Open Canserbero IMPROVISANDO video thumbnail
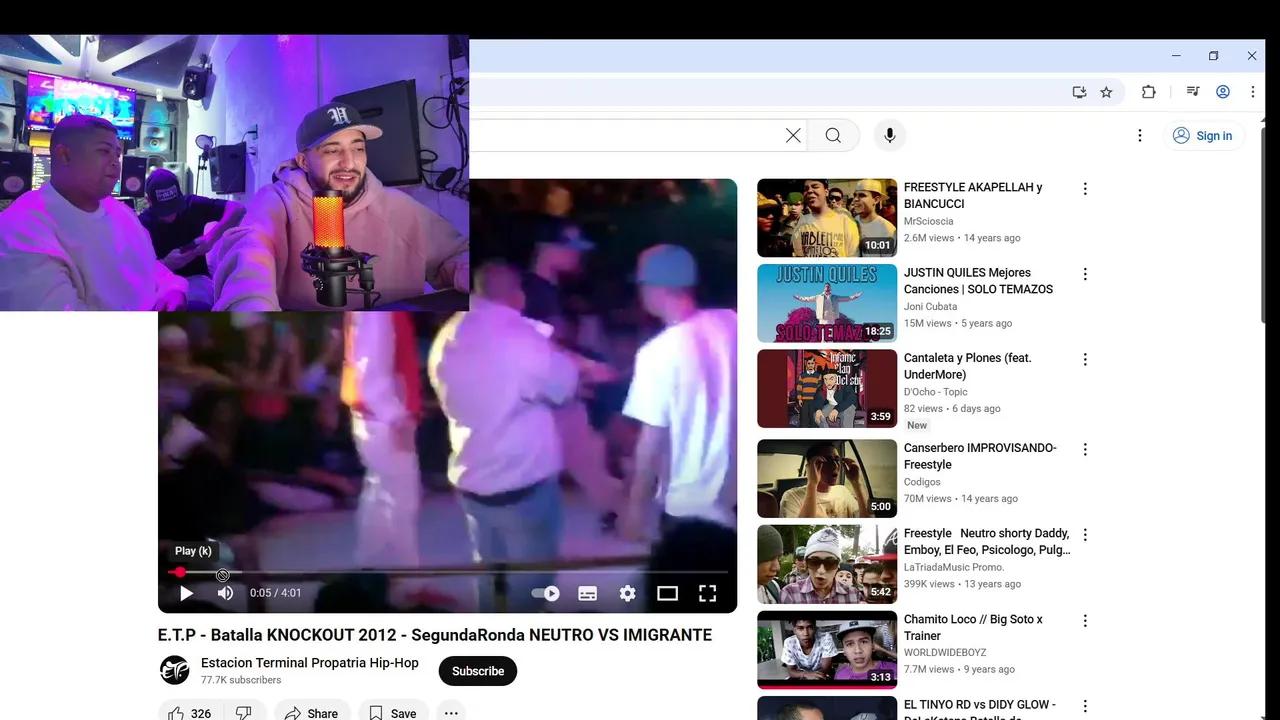Image resolution: width=1280 pixels, height=720 pixels. tap(826, 479)
